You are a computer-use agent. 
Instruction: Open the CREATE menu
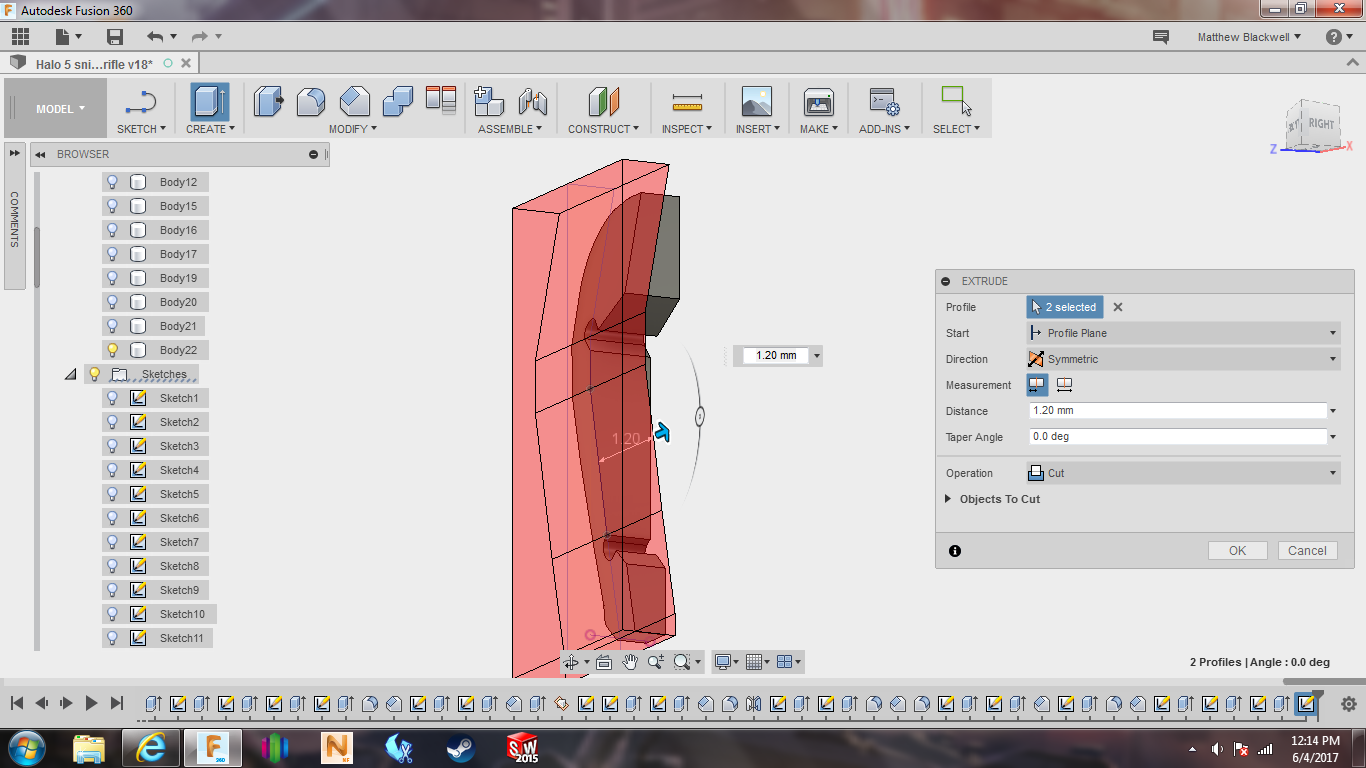tap(210, 129)
